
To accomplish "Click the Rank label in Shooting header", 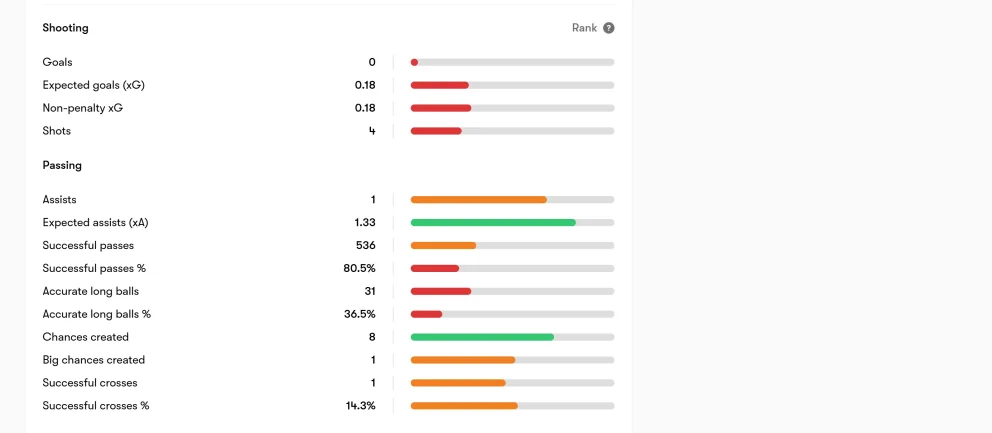I will (x=585, y=28).
